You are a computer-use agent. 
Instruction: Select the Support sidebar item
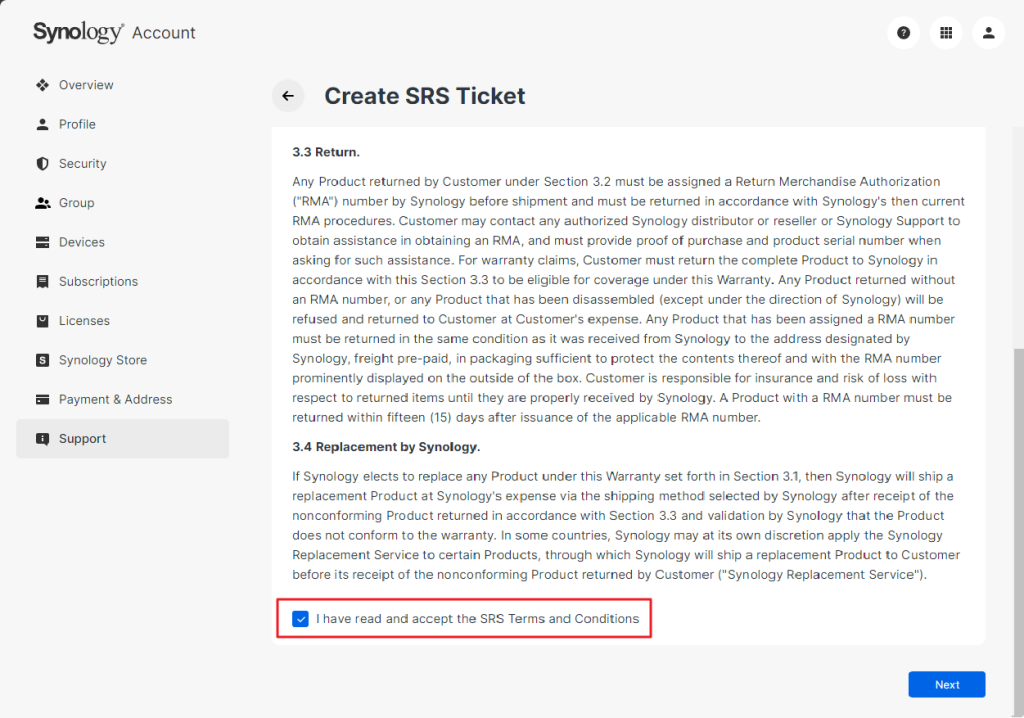123,438
